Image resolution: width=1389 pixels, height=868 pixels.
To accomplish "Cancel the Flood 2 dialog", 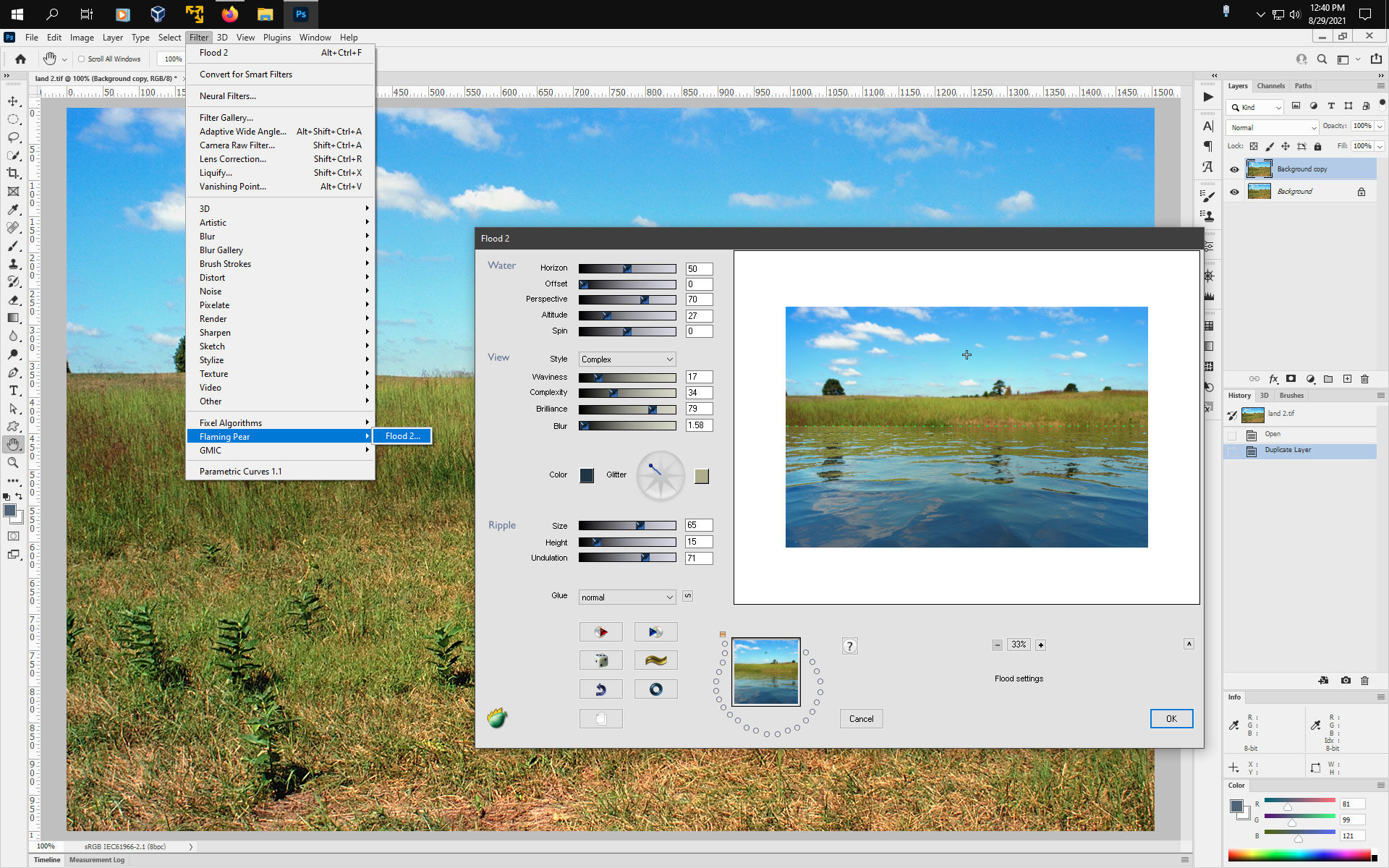I will coord(861,718).
